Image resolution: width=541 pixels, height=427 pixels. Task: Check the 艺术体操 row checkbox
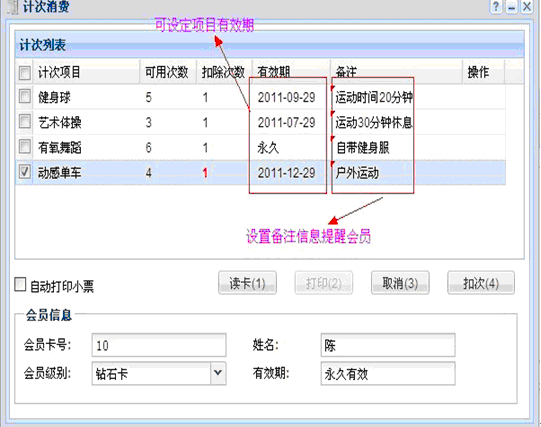[25, 122]
